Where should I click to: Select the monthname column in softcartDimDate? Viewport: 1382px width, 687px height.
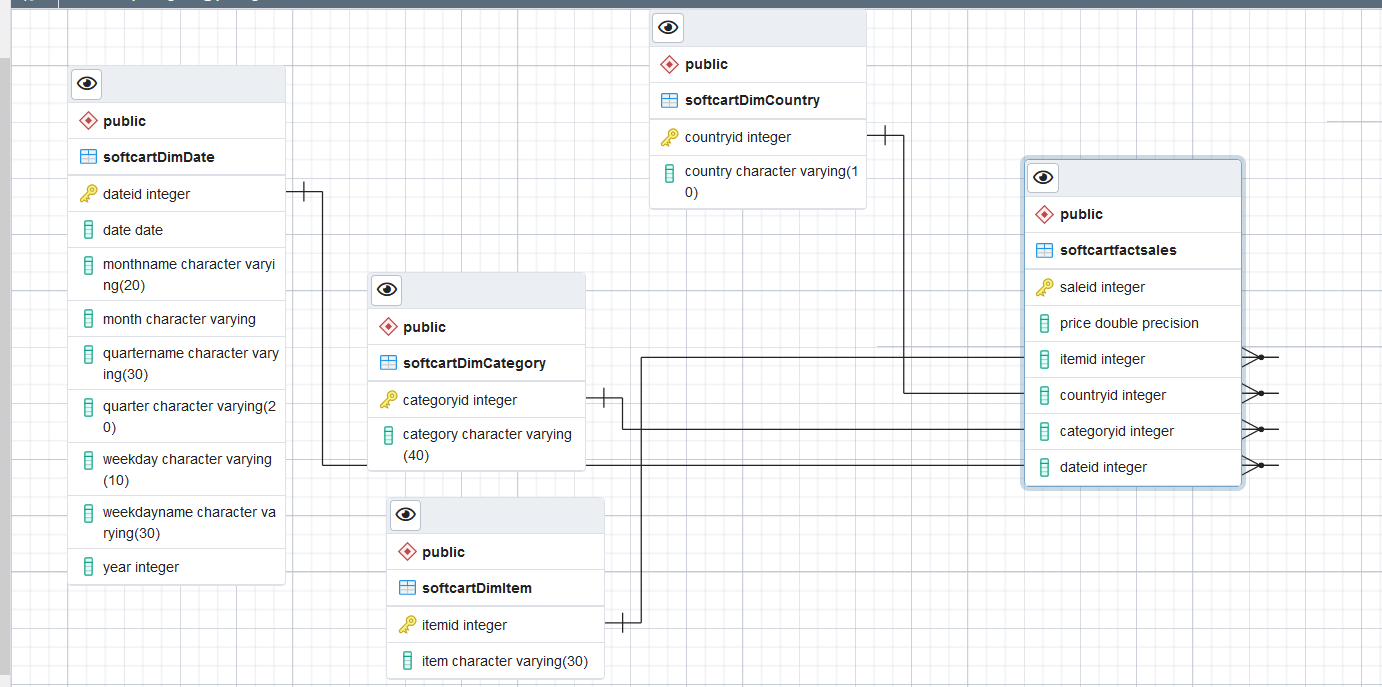pos(177,274)
